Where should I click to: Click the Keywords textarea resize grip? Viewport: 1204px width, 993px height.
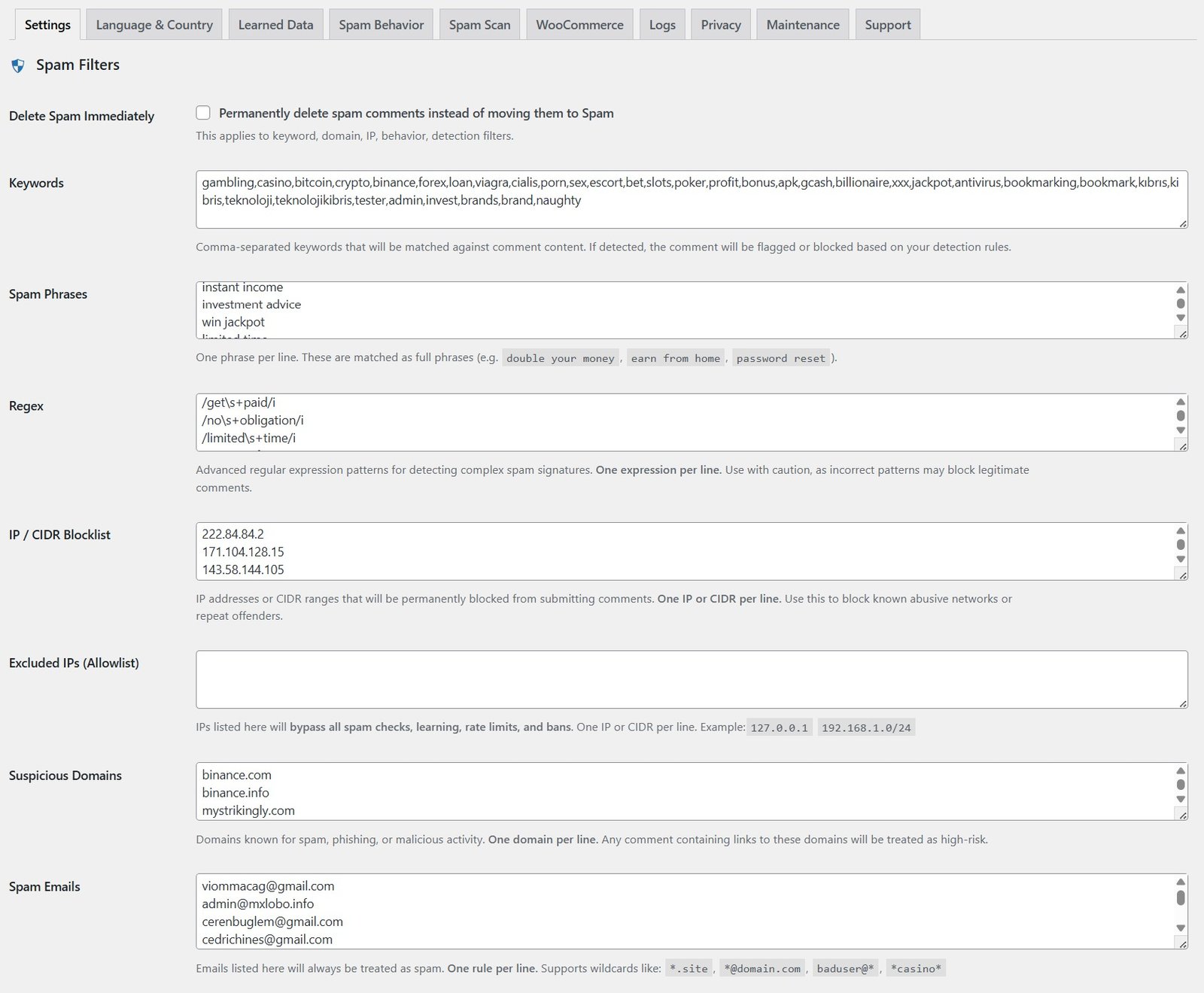(1181, 223)
